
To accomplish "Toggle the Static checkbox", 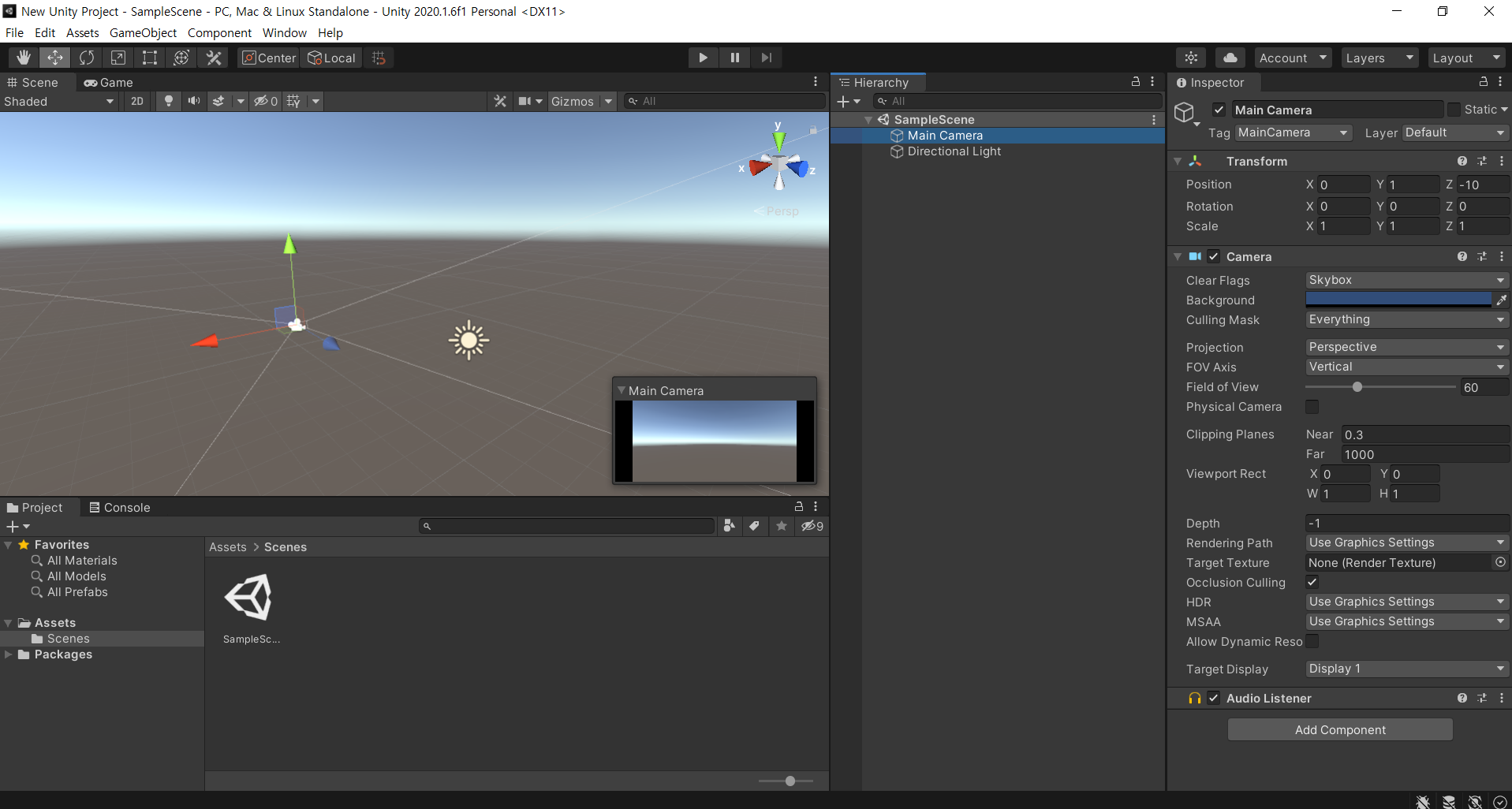I will (x=1454, y=110).
